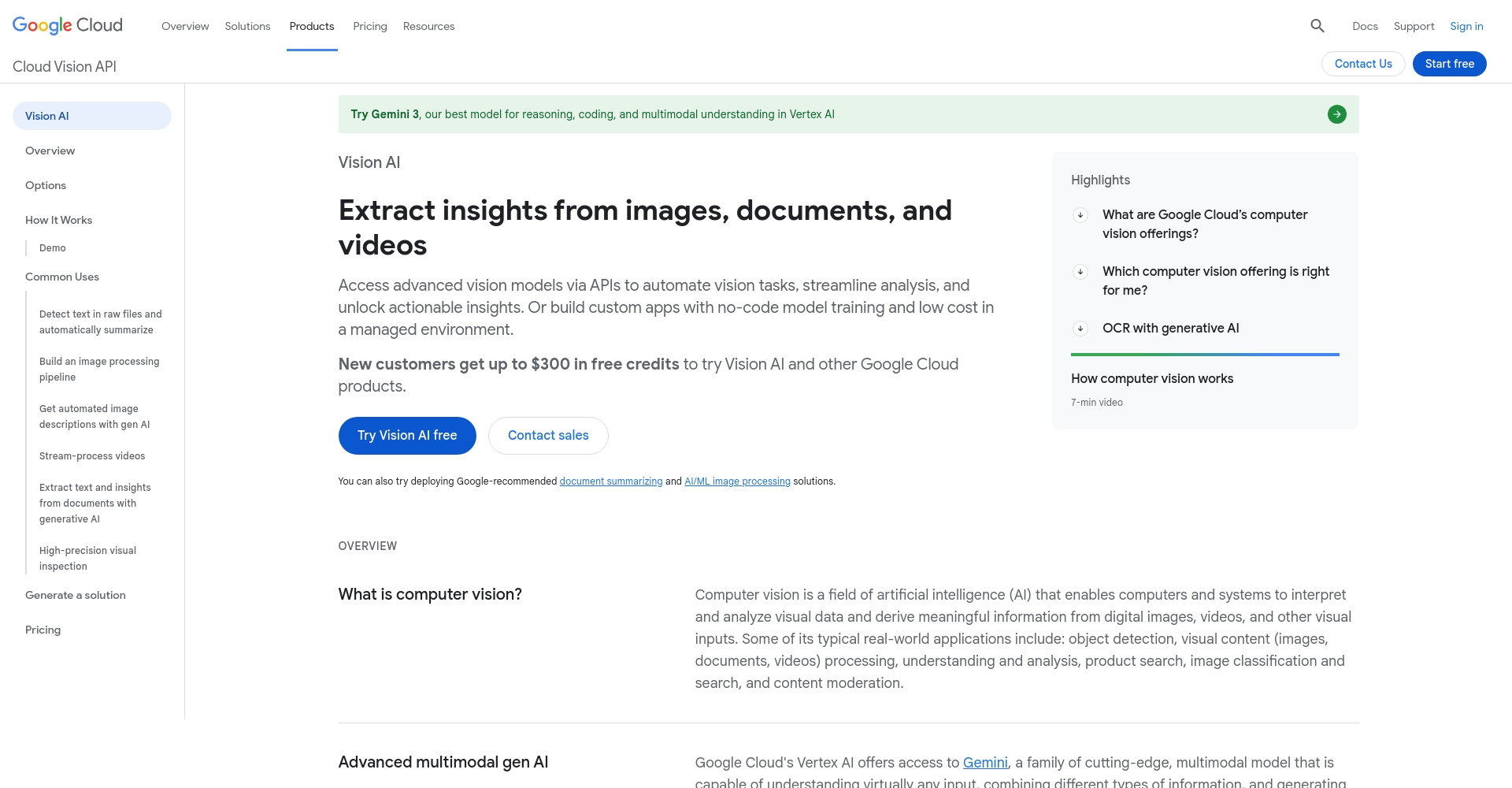This screenshot has height=788, width=1512.
Task: Click arrow icon beside 'Which computer vision offering'
Action: pos(1080,272)
